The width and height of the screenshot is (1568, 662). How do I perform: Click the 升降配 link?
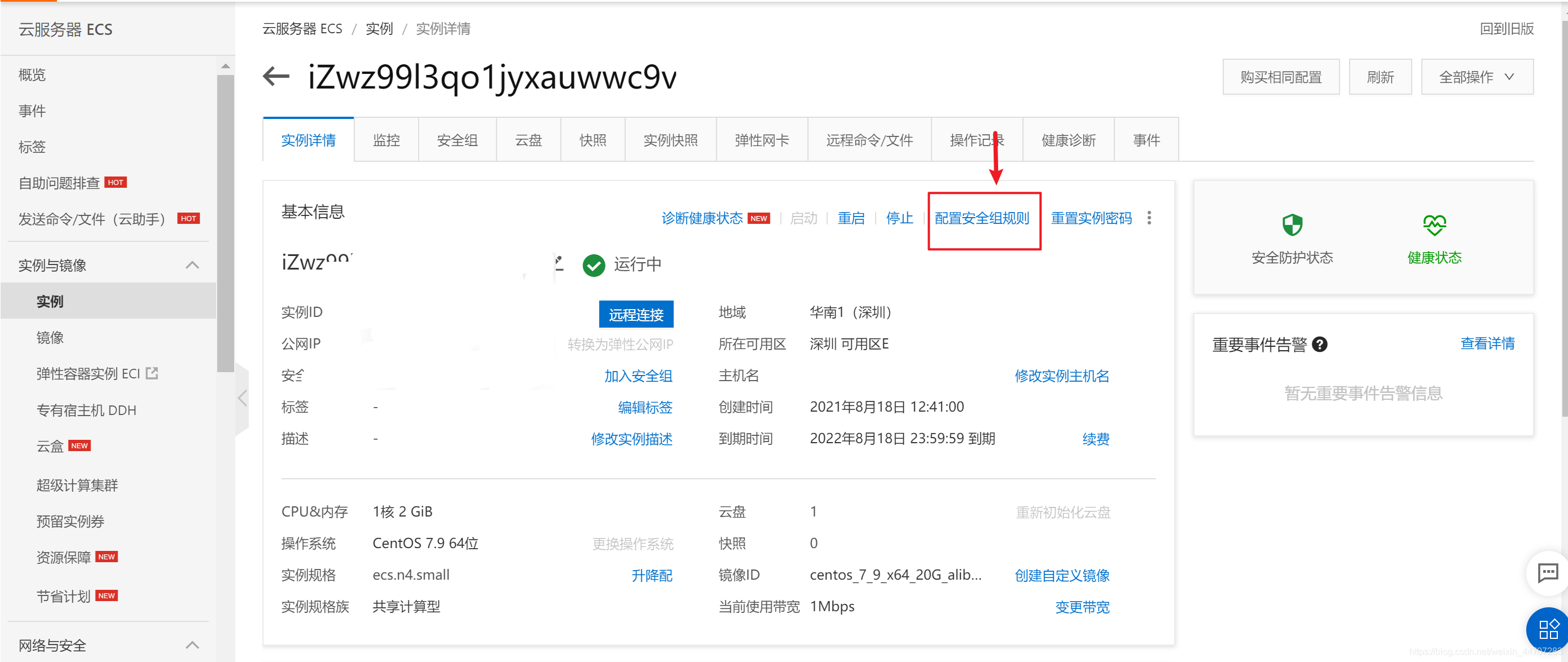pyautogui.click(x=652, y=575)
